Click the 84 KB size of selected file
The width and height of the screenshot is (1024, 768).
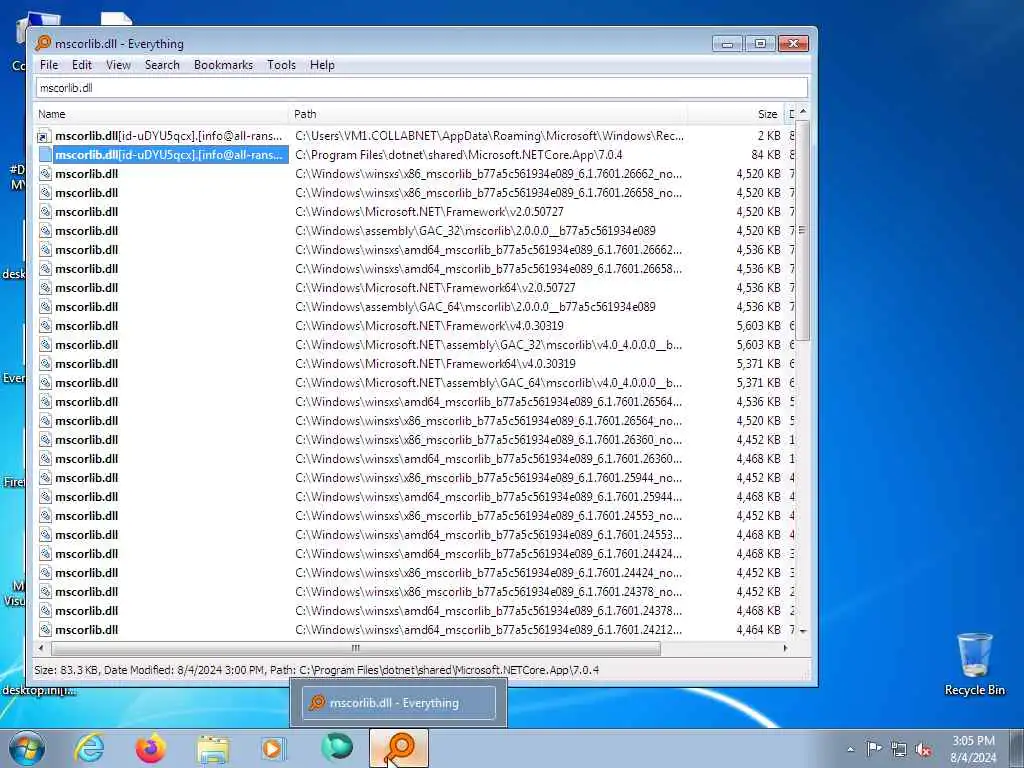click(x=765, y=155)
